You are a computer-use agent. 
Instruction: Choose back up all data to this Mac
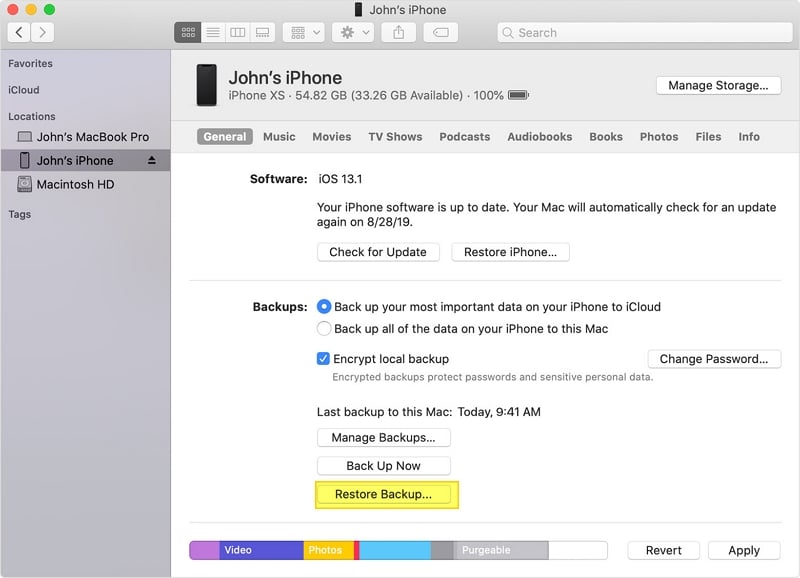pyautogui.click(x=323, y=328)
